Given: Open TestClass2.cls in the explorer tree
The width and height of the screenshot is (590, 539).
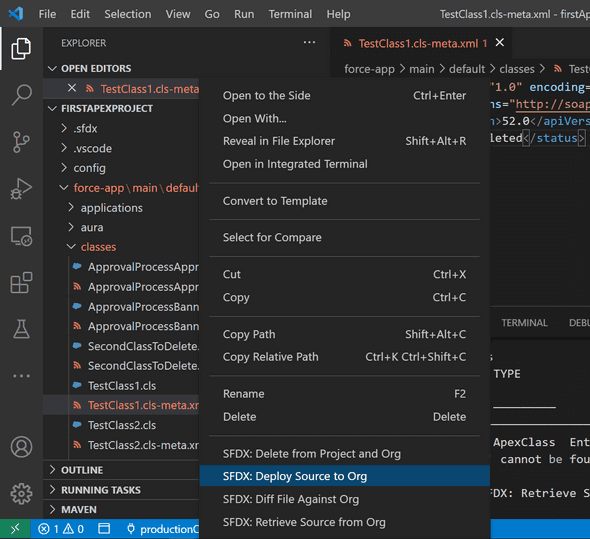Looking at the screenshot, I should (x=122, y=425).
